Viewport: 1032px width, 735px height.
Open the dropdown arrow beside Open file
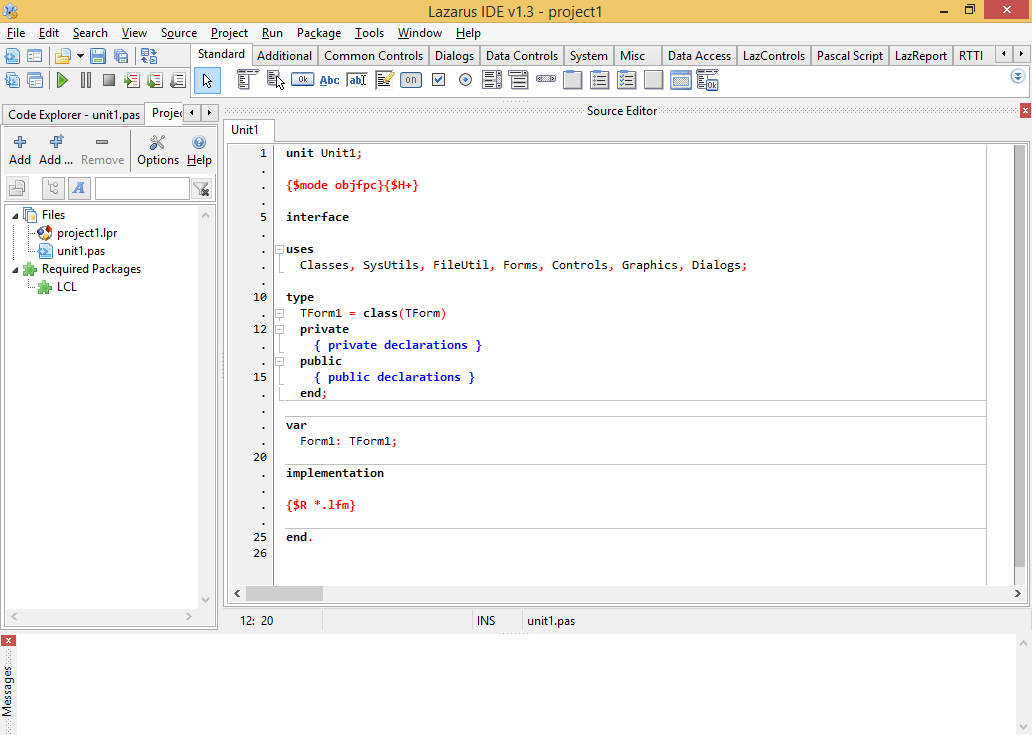[x=80, y=56]
